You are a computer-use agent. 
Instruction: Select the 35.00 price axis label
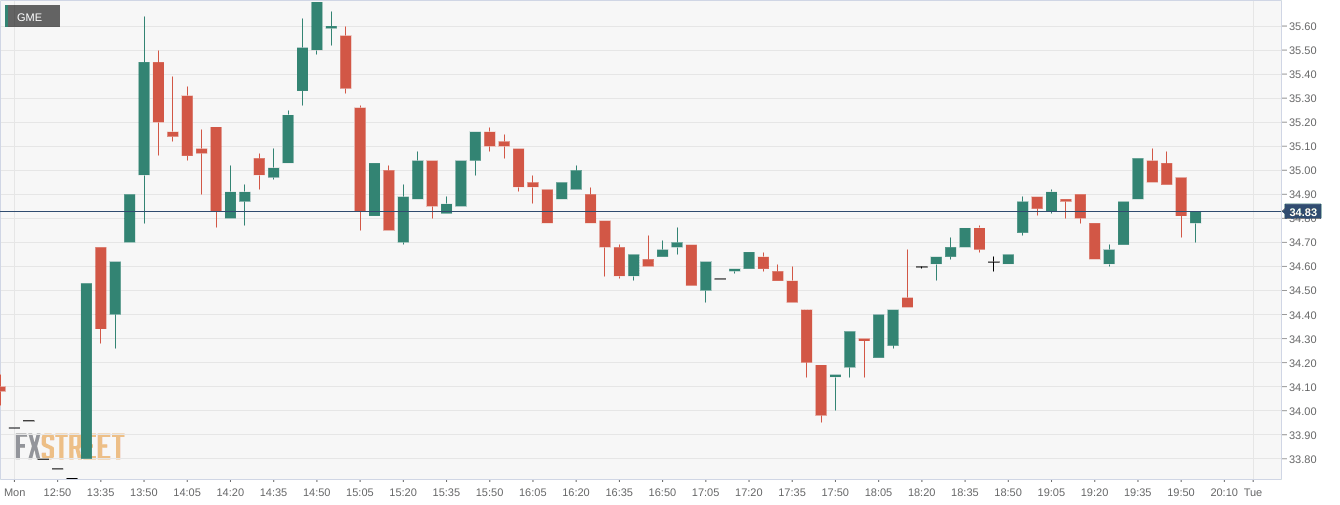pos(1302,170)
